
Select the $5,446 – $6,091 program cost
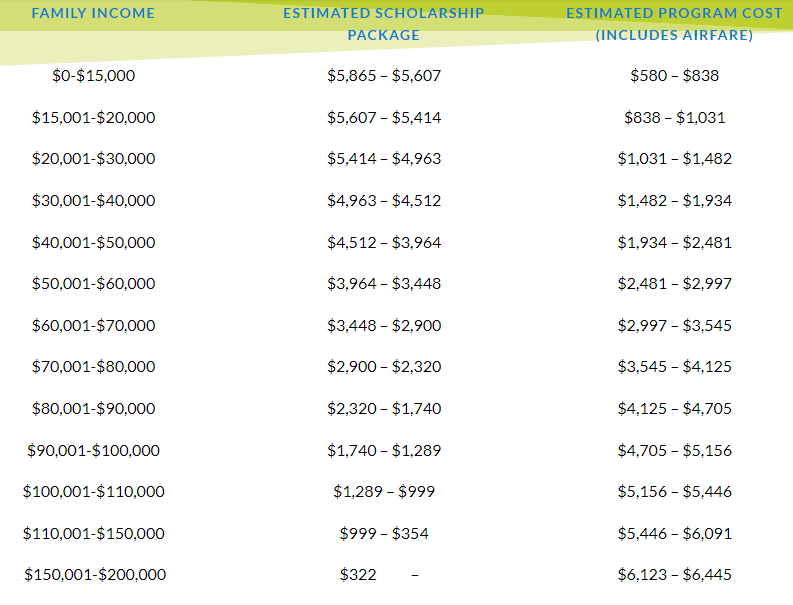coord(674,533)
